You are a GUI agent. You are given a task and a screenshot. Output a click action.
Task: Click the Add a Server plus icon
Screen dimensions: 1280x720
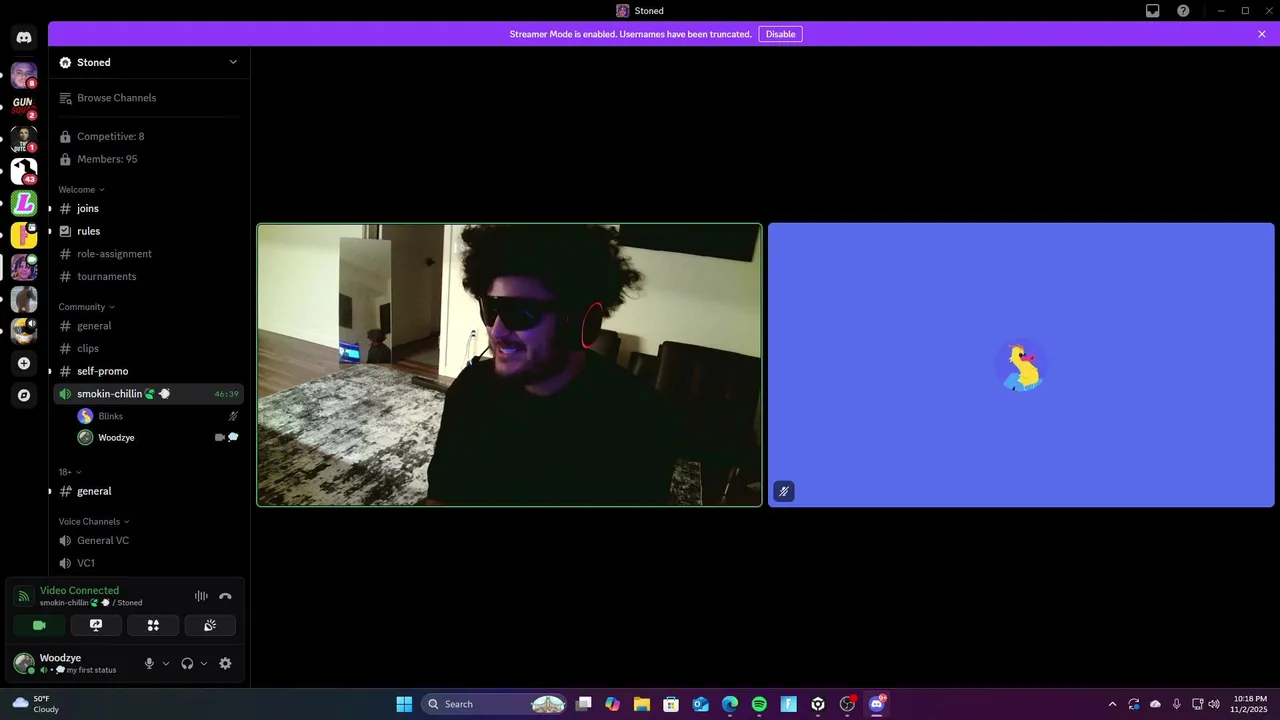[24, 363]
